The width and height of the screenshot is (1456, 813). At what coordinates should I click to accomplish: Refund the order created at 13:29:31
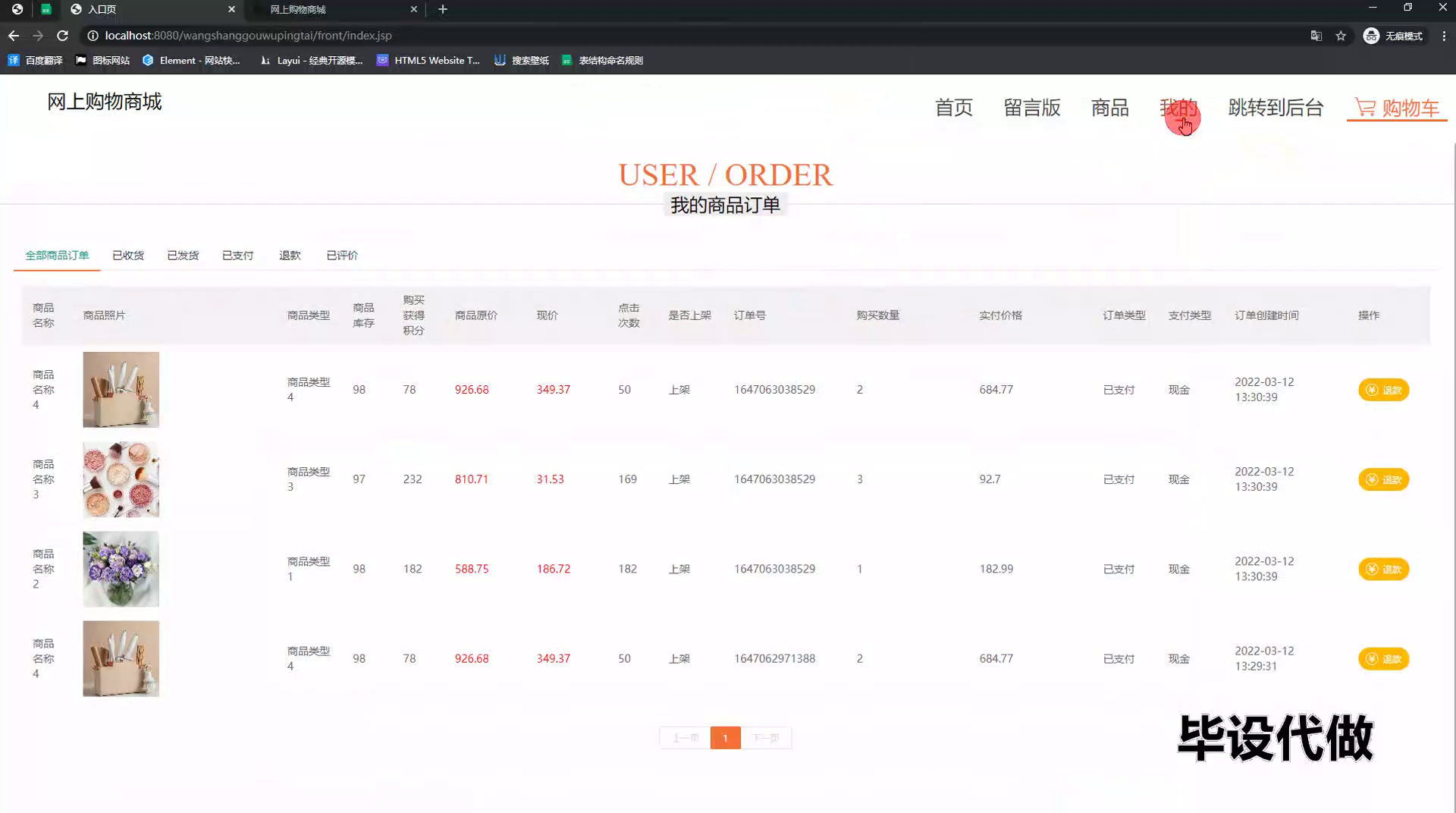click(x=1383, y=659)
